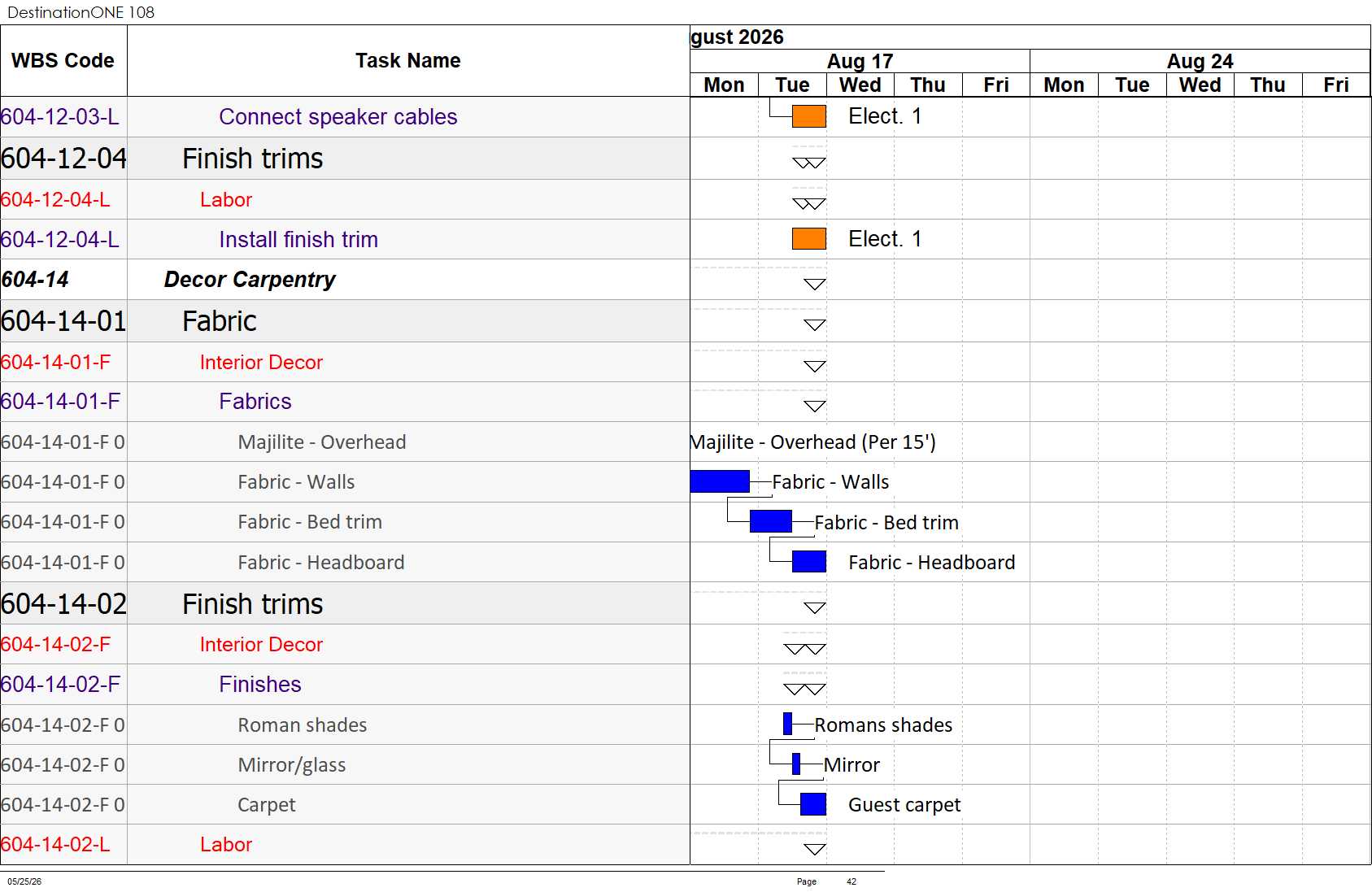The image size is (1372, 892).
Task: Select the 'Roman shades' task name
Action: tap(303, 724)
